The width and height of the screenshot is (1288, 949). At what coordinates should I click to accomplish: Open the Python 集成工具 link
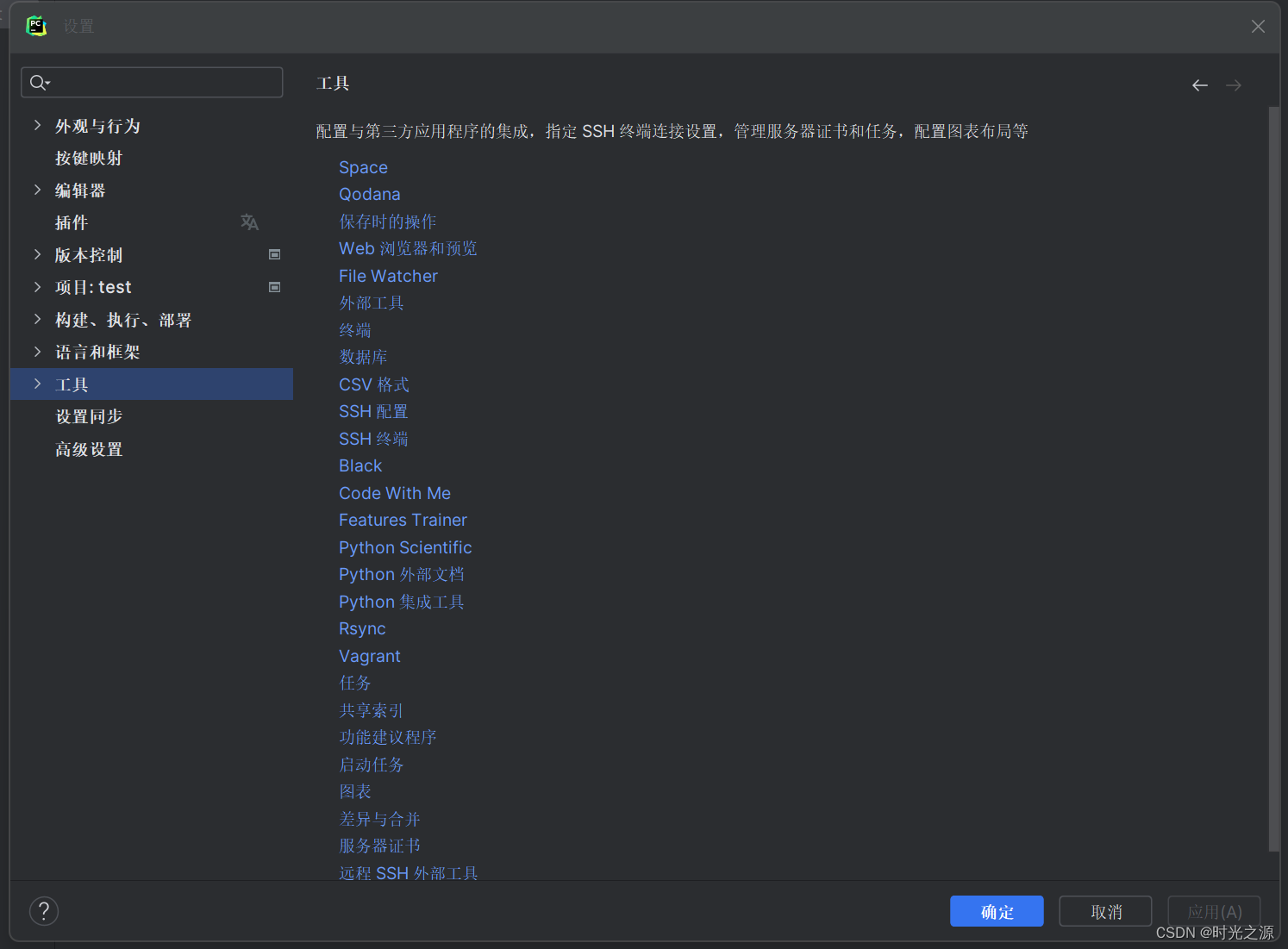[402, 602]
